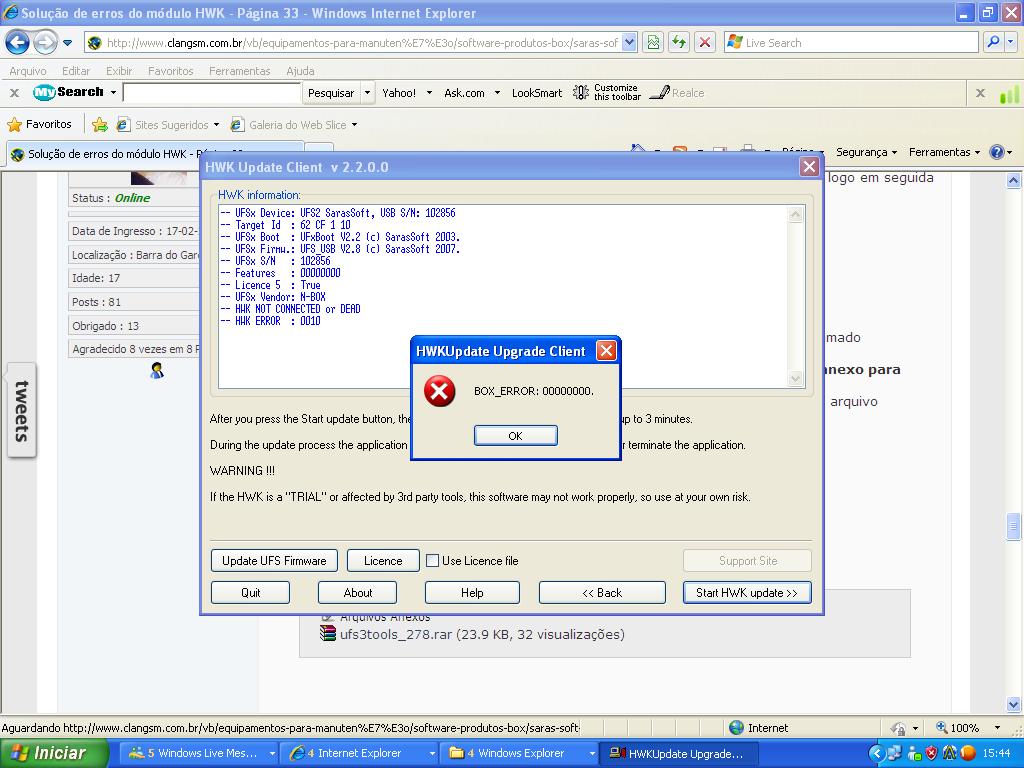
Task: Click the red error icon in dialog
Action: click(440, 391)
